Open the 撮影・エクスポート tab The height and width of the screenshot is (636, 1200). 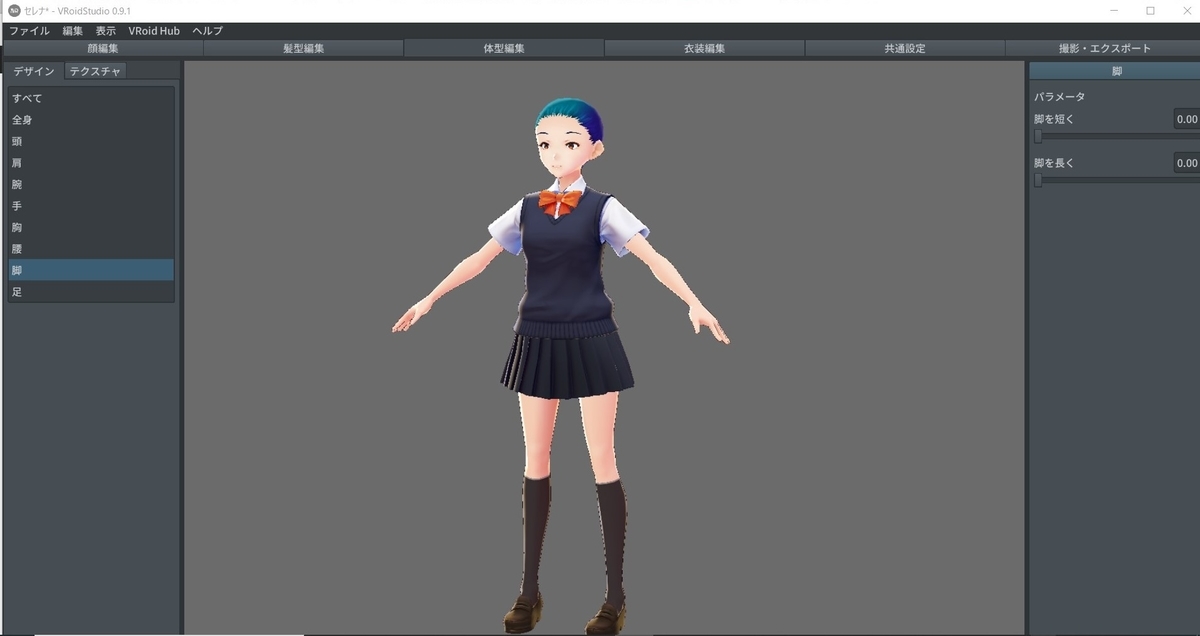(1105, 47)
